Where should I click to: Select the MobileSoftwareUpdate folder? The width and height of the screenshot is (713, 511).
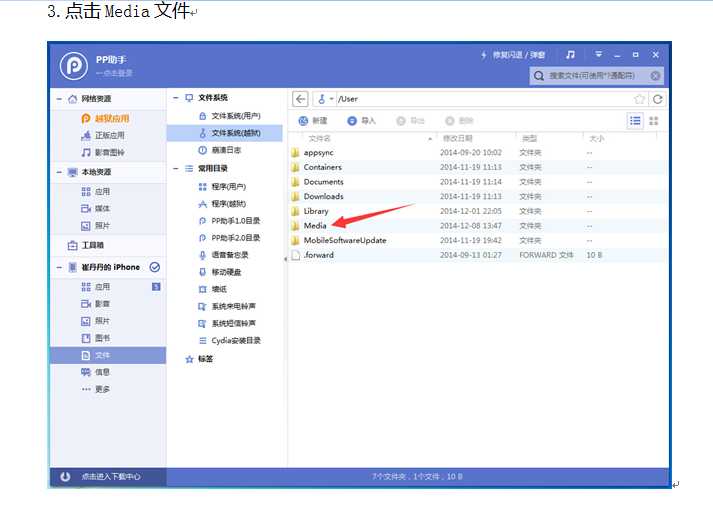click(x=478, y=240)
